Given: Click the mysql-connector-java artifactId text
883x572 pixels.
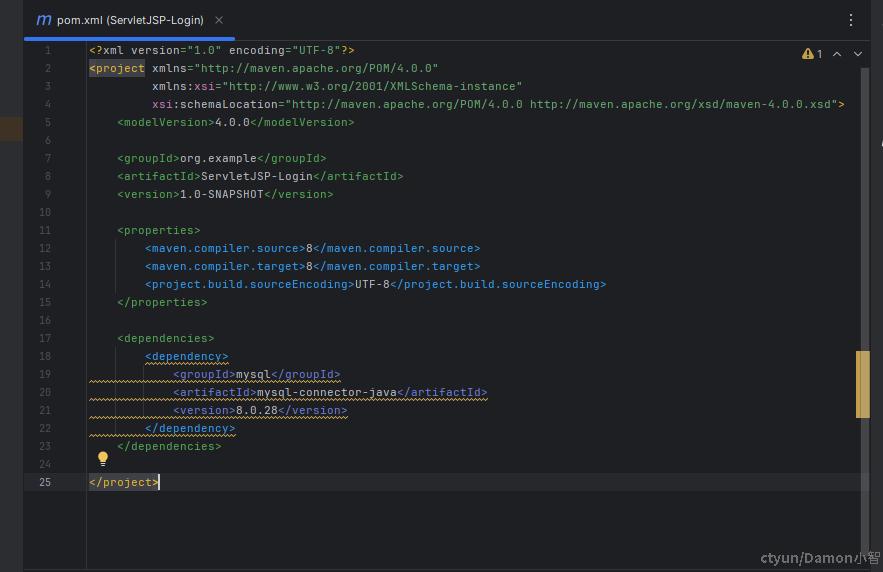Looking at the screenshot, I should (327, 392).
